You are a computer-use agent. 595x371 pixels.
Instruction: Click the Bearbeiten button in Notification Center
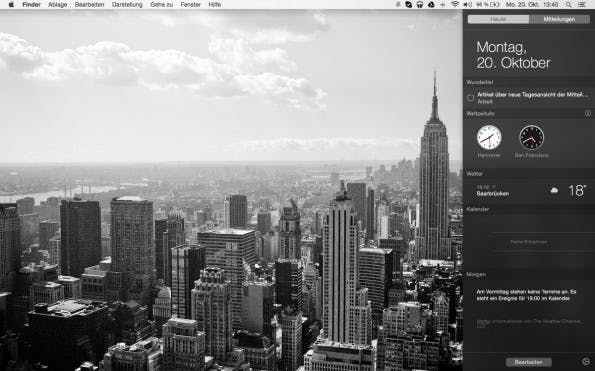point(529,362)
